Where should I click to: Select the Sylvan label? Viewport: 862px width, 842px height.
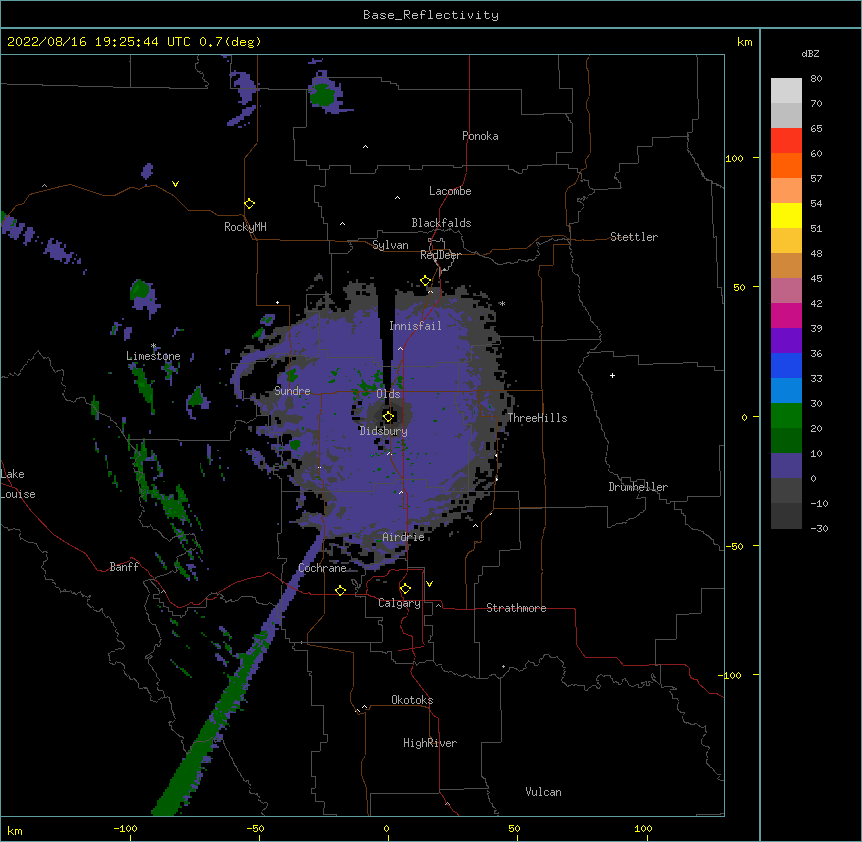[x=390, y=245]
